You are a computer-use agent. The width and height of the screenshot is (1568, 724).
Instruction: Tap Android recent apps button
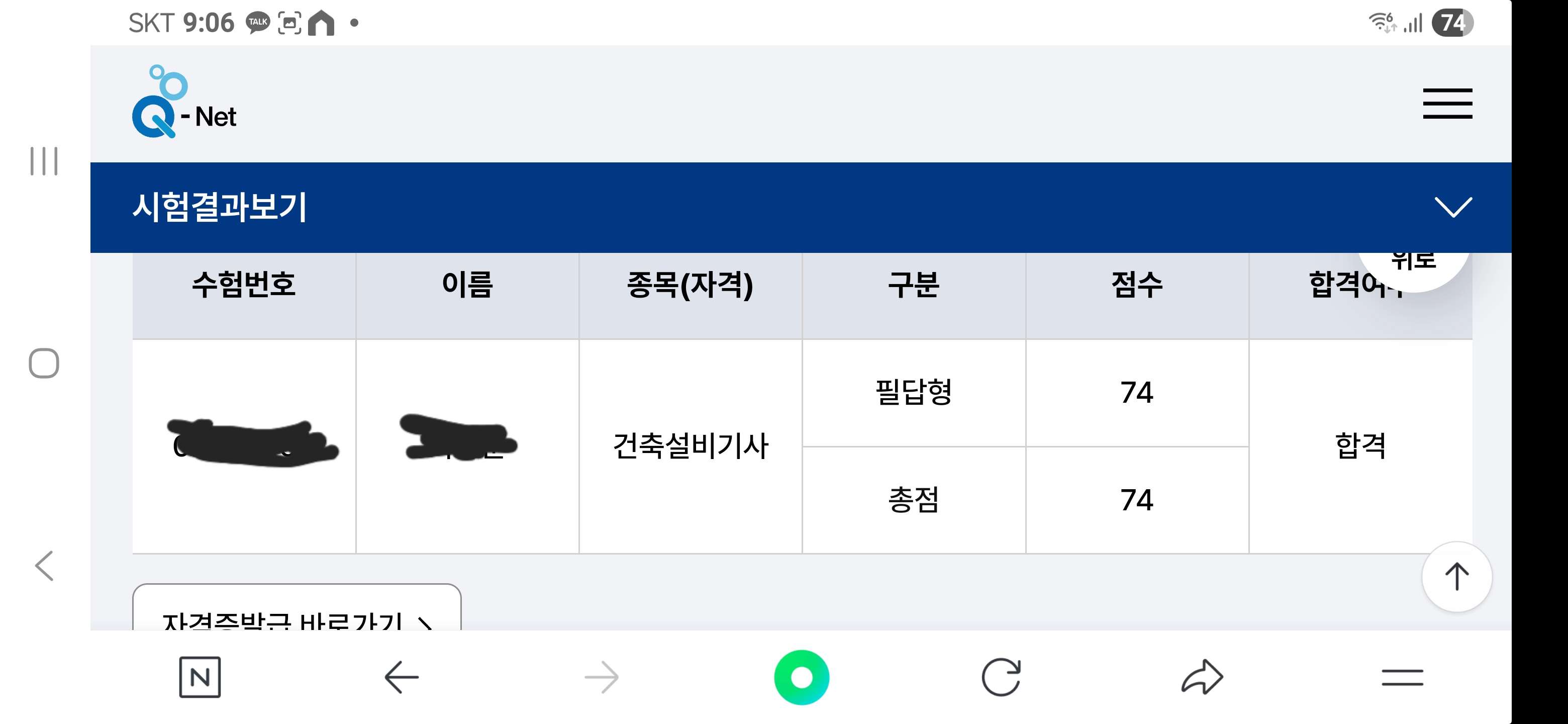pyautogui.click(x=44, y=161)
